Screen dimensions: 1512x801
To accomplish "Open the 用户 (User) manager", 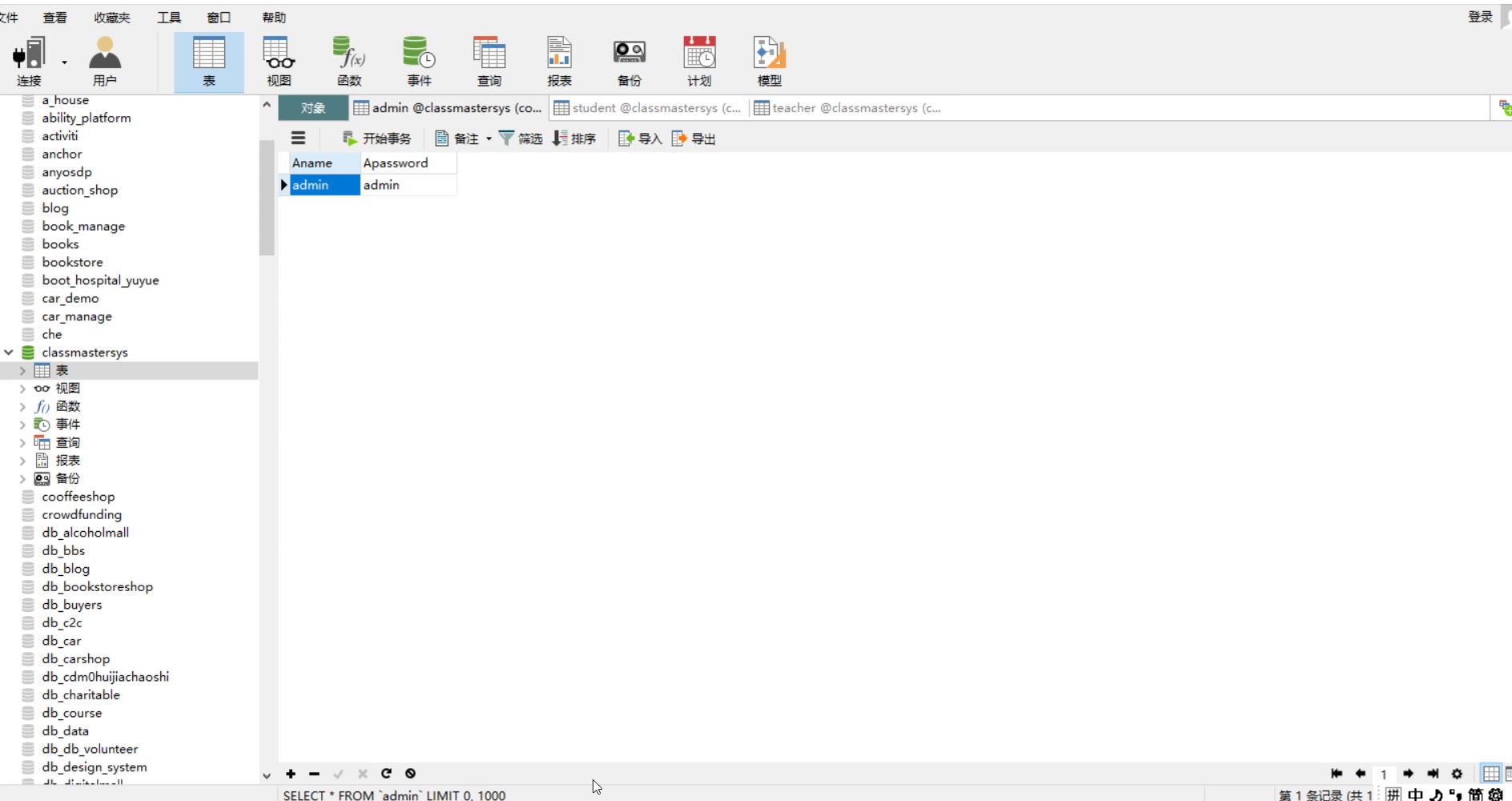I will tap(104, 62).
